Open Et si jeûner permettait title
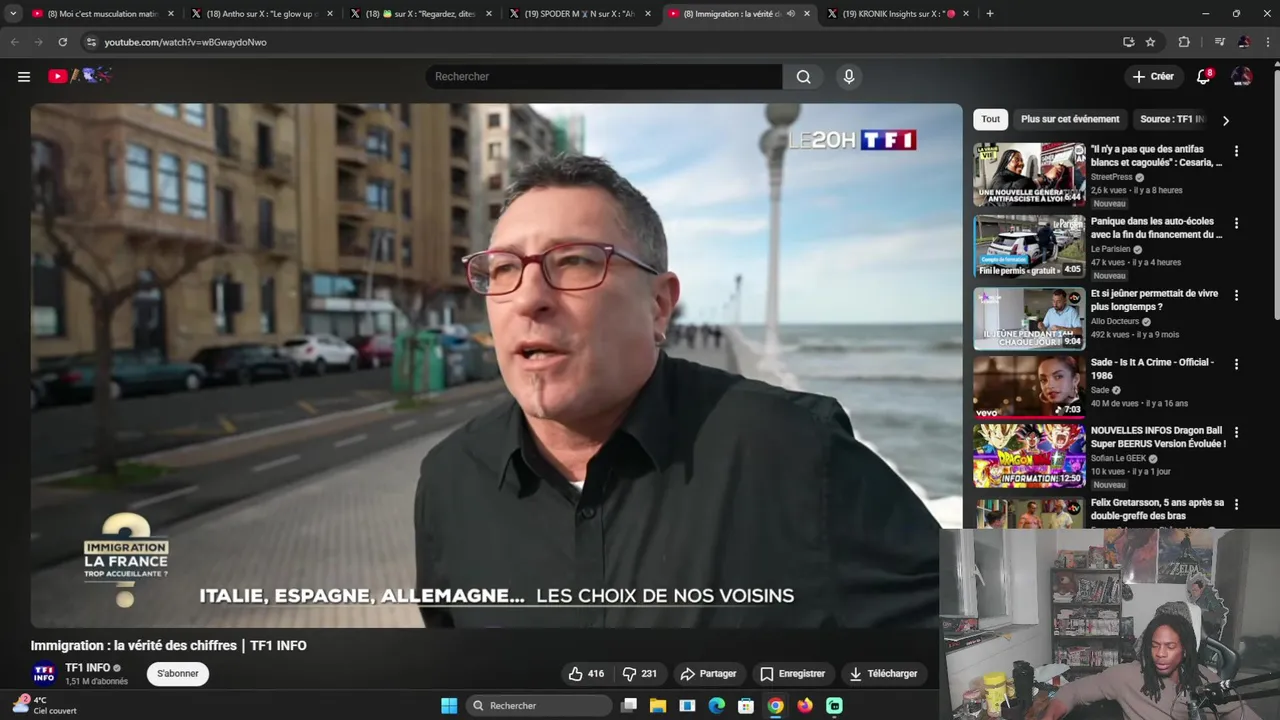The image size is (1280, 720). point(1154,300)
